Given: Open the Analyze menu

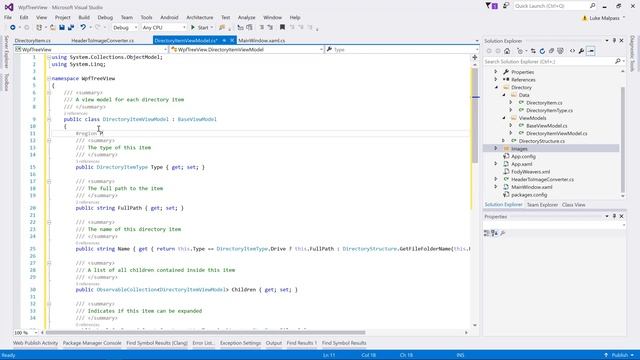Looking at the screenshot, I should pyautogui.click(x=247, y=18).
